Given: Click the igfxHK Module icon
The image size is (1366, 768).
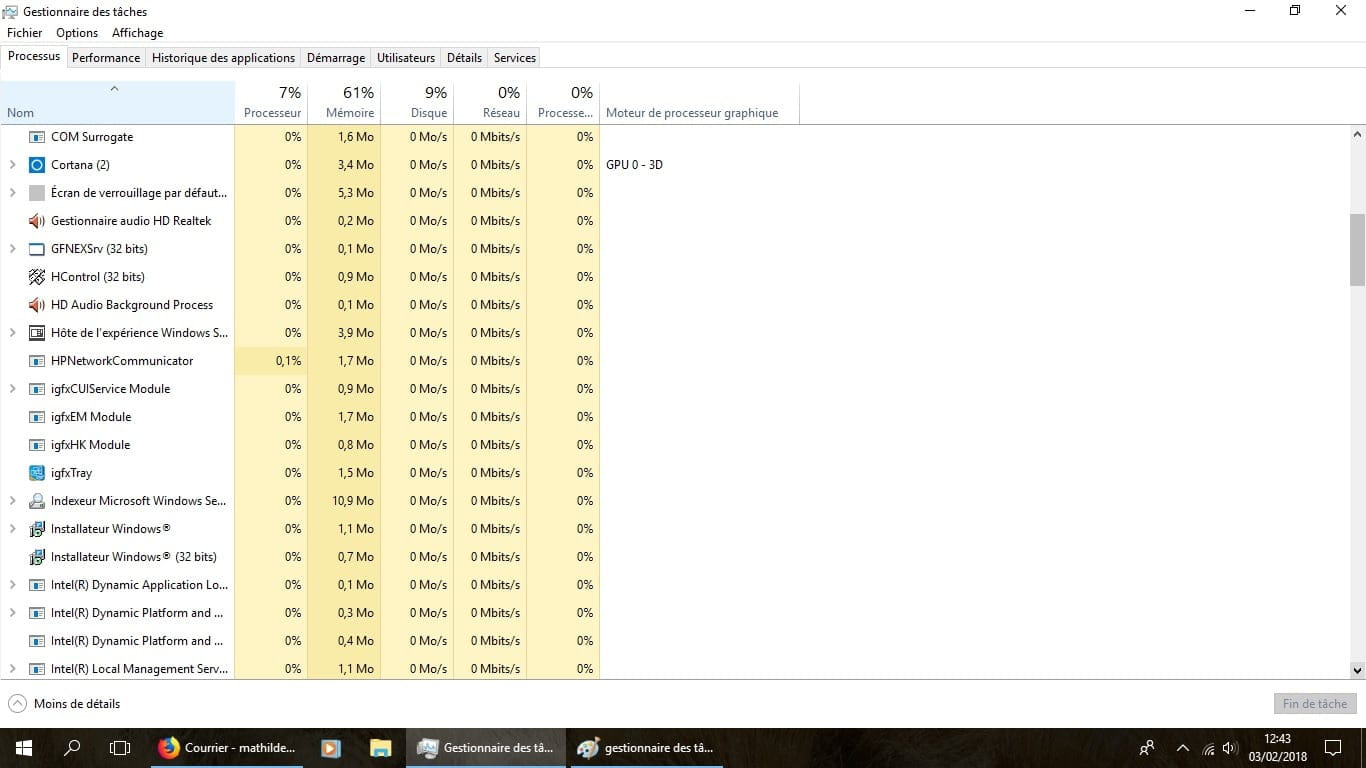Looking at the screenshot, I should pyautogui.click(x=37, y=445).
